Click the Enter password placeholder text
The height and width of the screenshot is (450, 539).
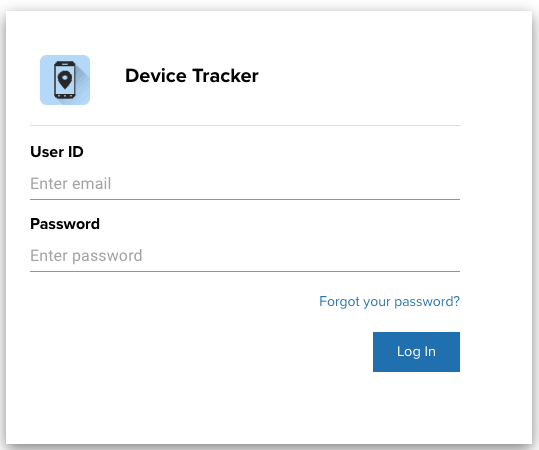tap(86, 256)
